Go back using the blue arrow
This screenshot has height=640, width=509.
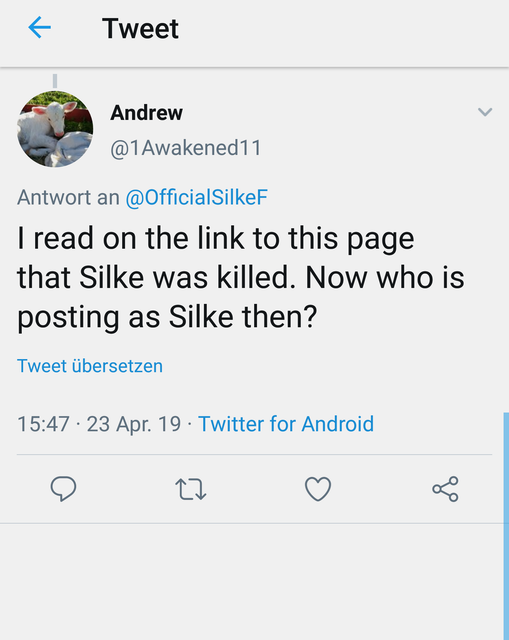[40, 27]
